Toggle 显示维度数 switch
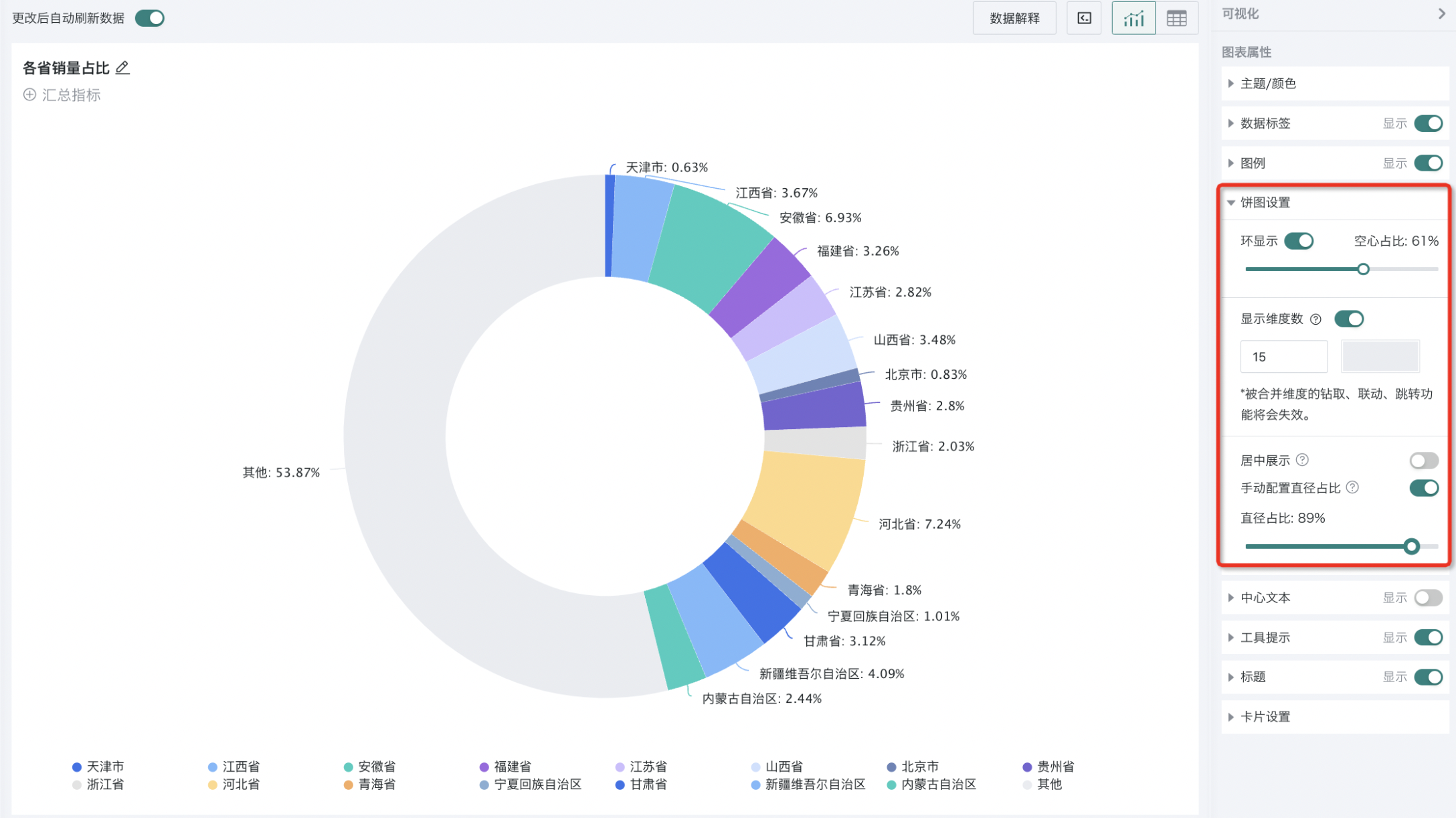This screenshot has height=818, width=1456. pos(1349,319)
